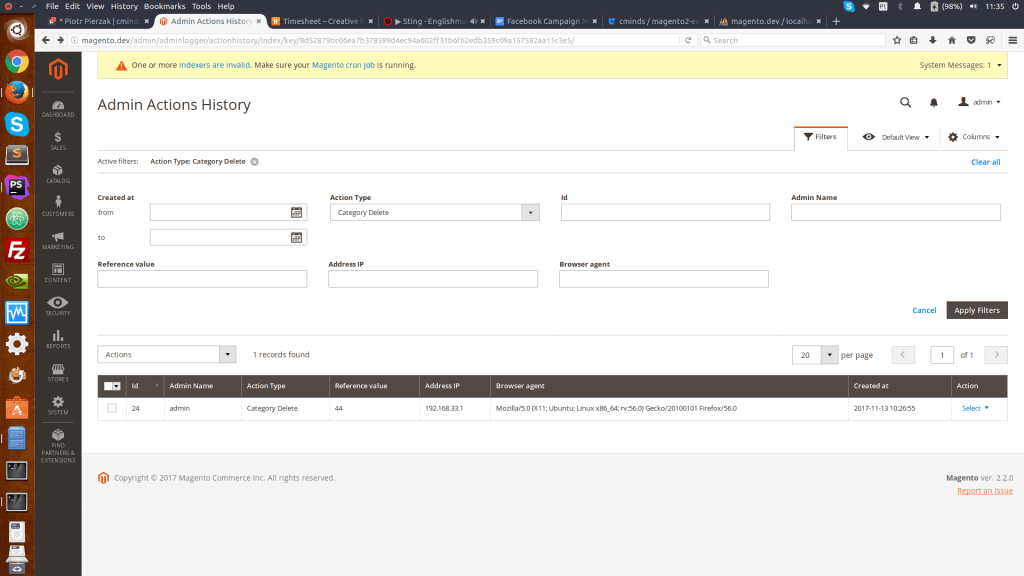Expand the per page count dropdown
The height and width of the screenshot is (576, 1024).
tap(829, 355)
